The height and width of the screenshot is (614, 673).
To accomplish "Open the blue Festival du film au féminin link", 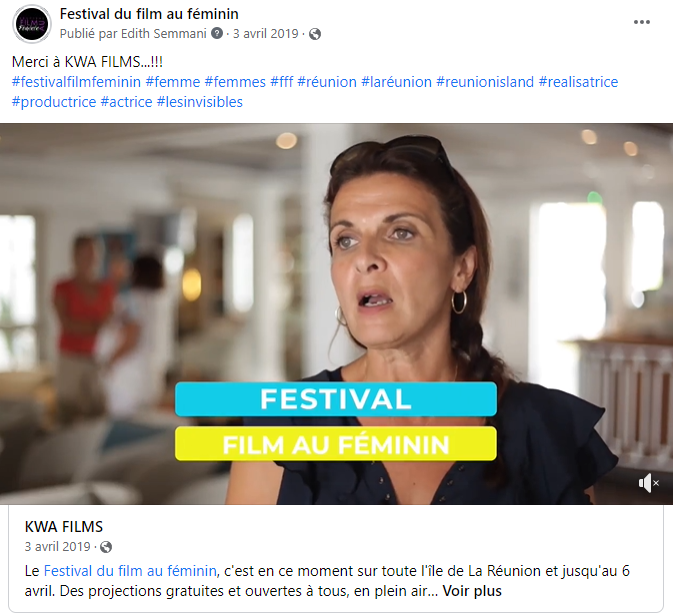I will 130,571.
